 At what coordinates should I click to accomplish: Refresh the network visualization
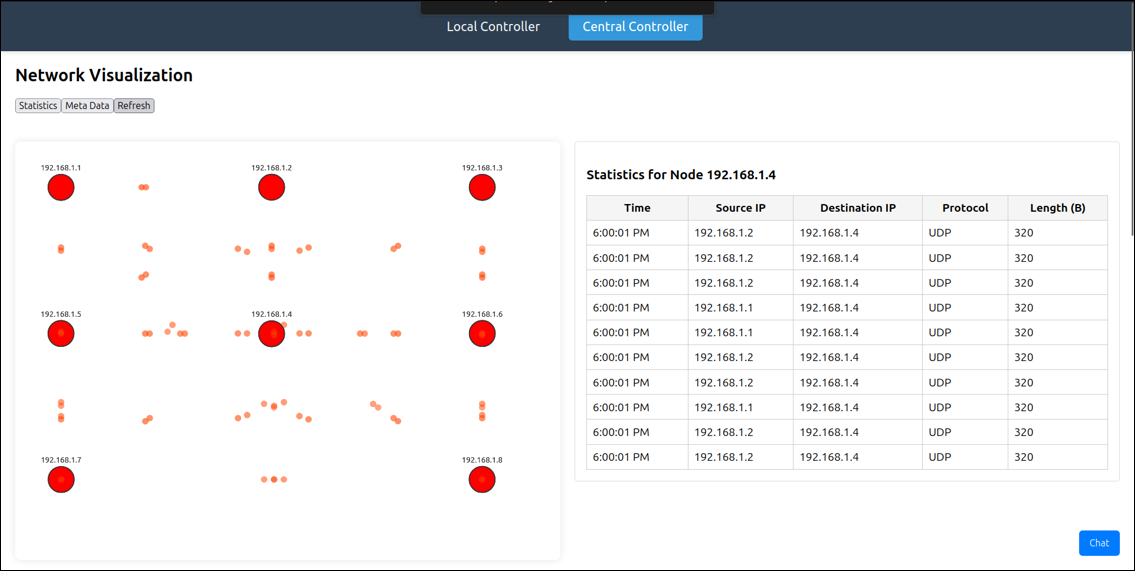(134, 106)
